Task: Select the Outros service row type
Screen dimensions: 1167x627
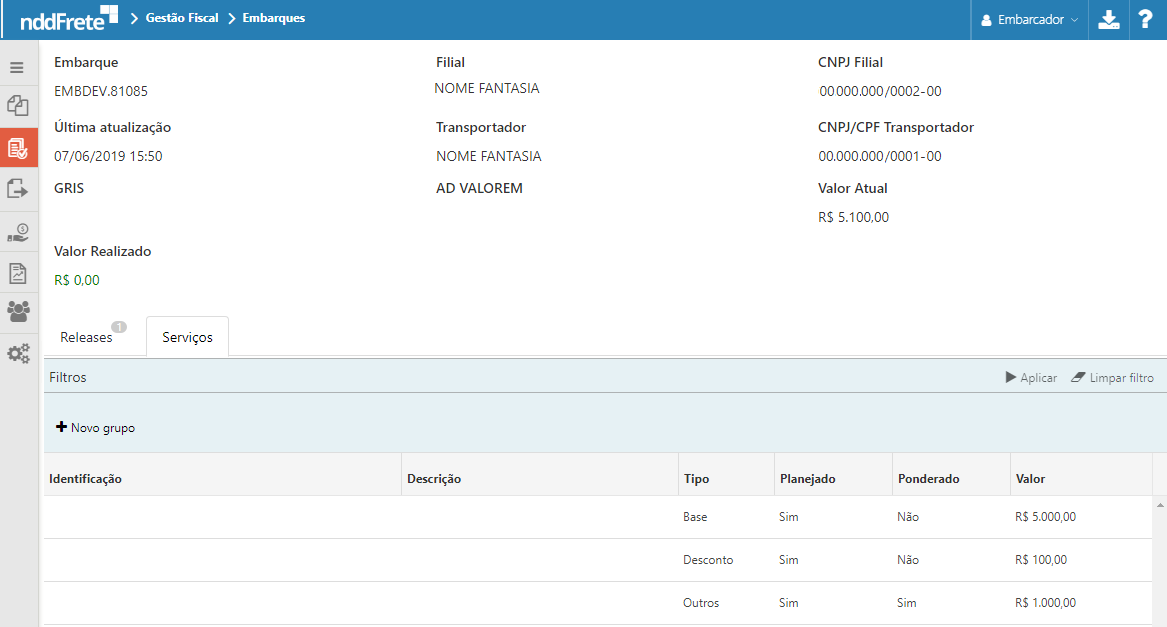Action: pyautogui.click(x=701, y=603)
